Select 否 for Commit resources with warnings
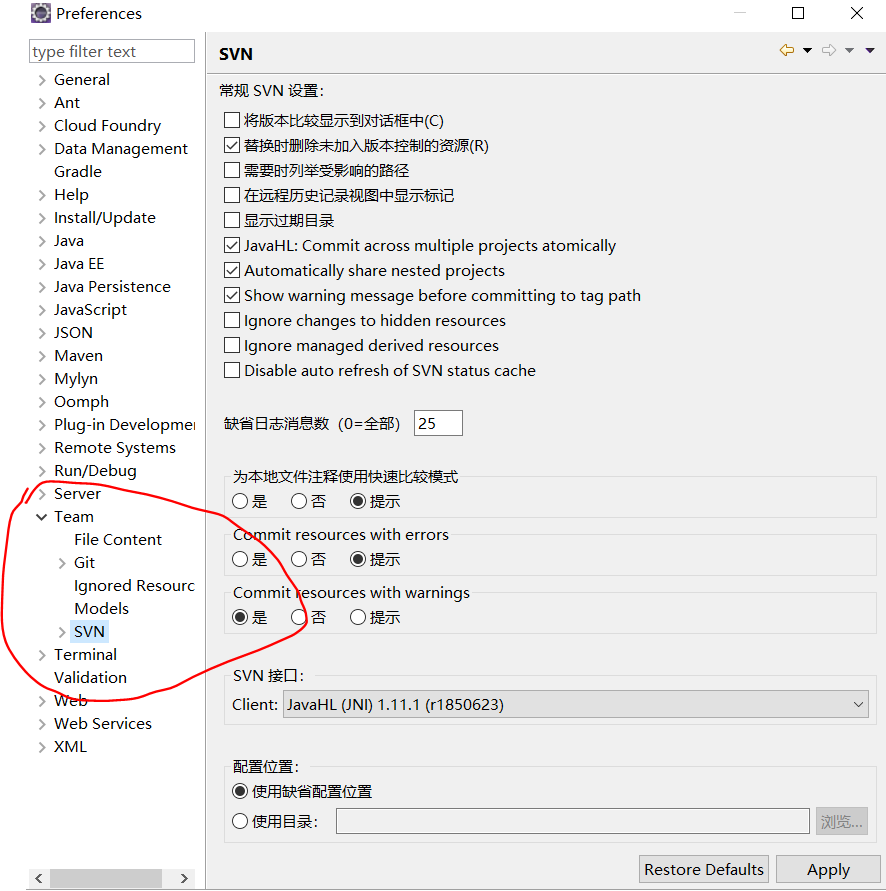This screenshot has height=891, width=886. 299,617
